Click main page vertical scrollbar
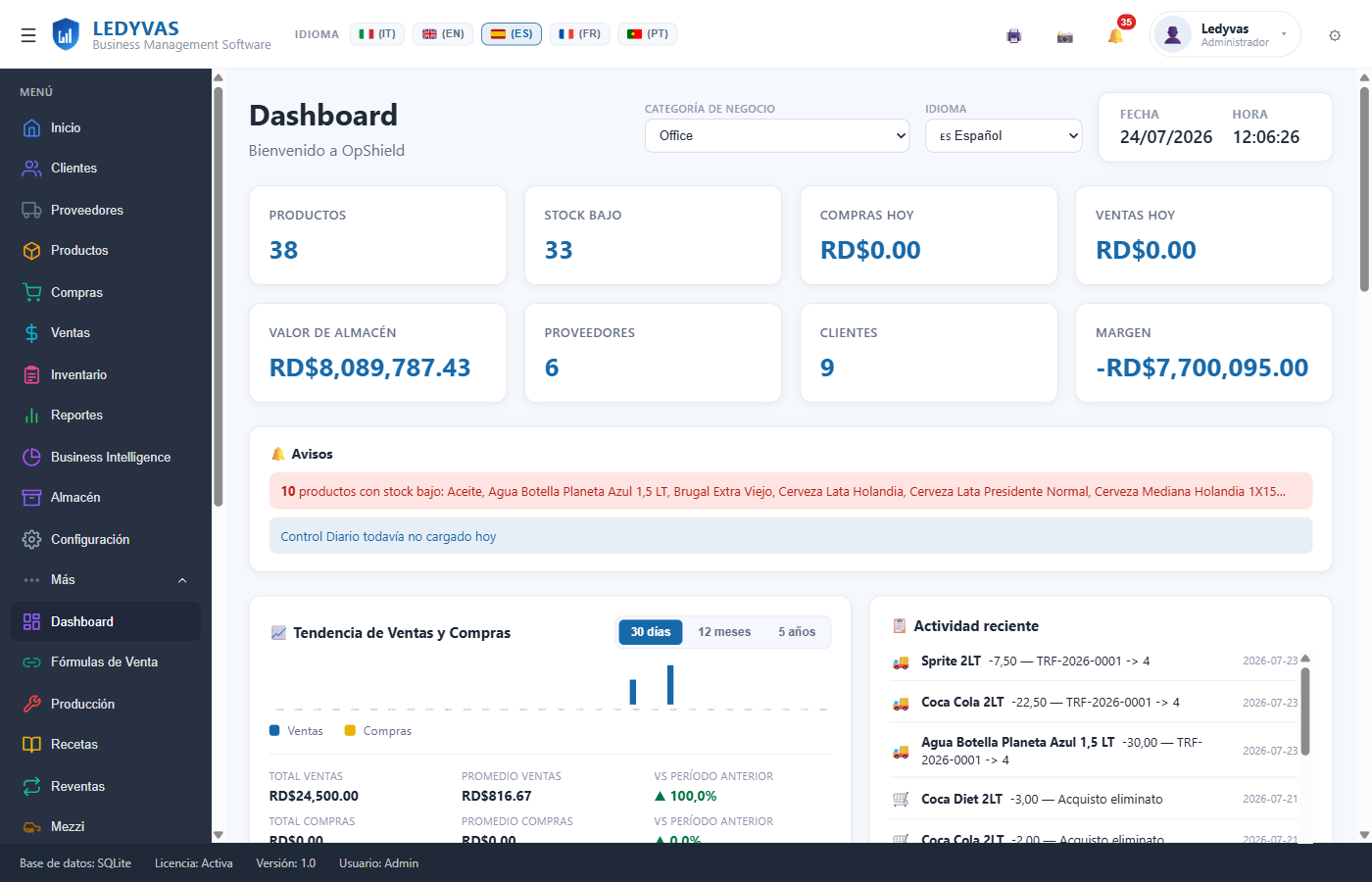1372x882 pixels. pos(1364,189)
